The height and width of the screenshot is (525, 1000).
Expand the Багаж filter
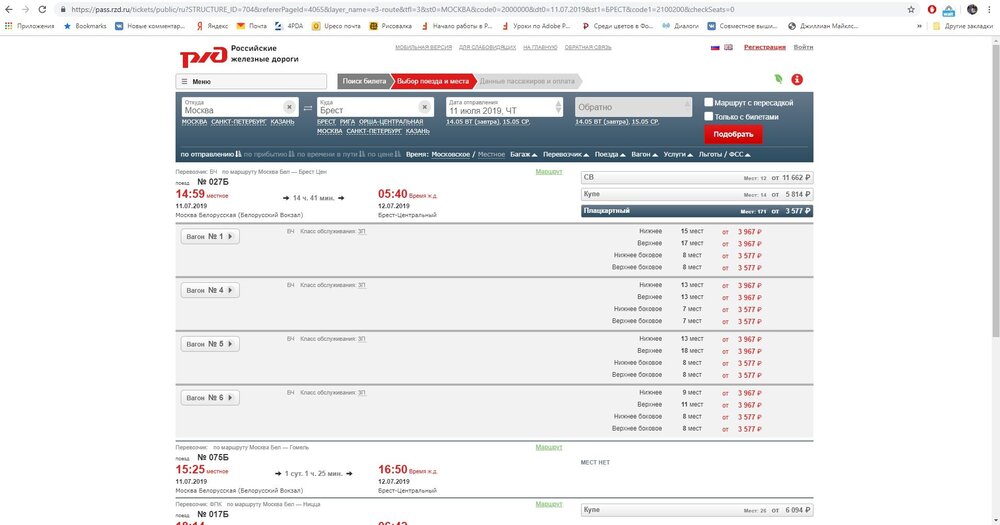pyautogui.click(x=524, y=154)
